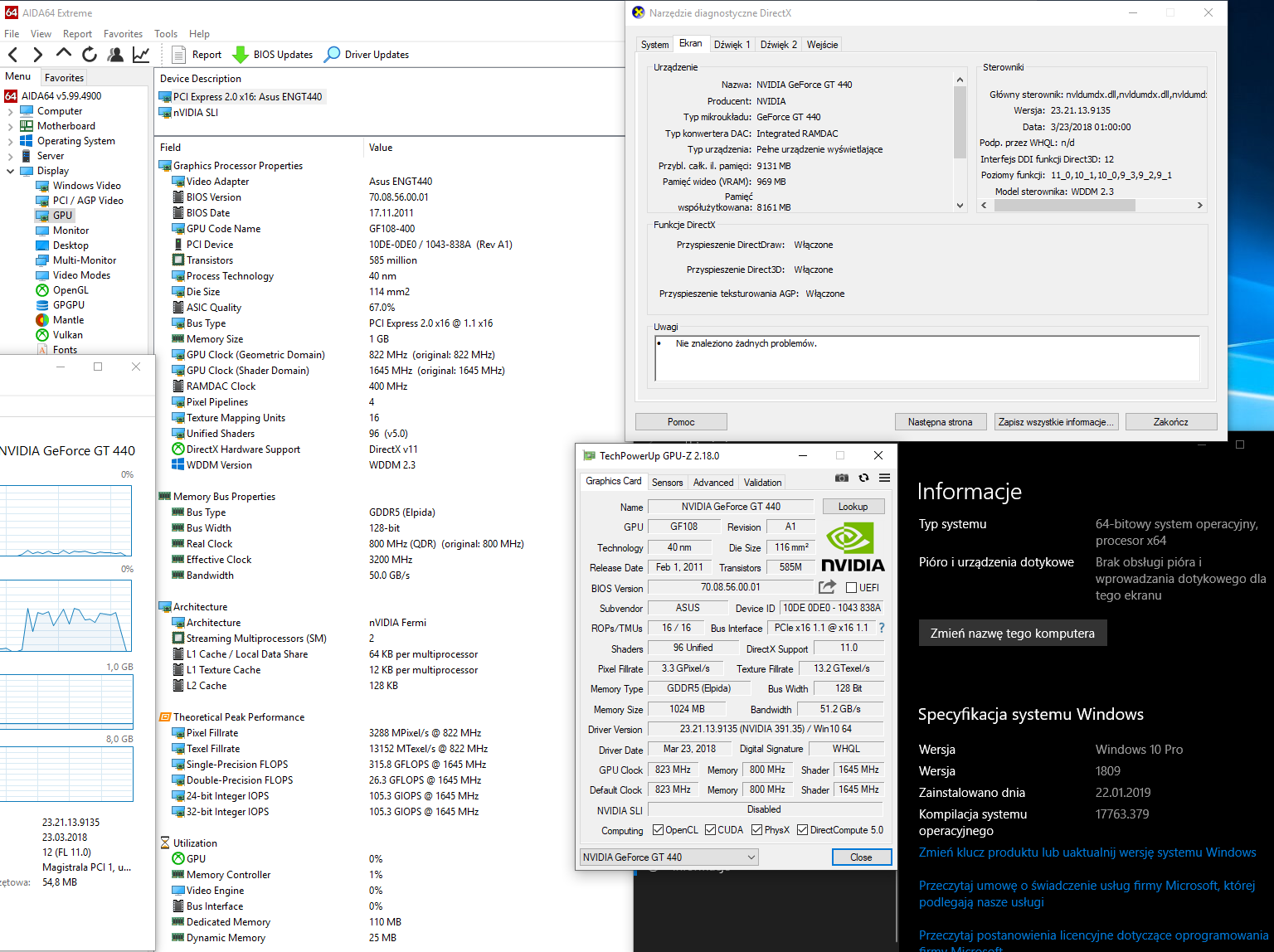1274x952 pixels.
Task: Click the up-level arrow in AIDA64 toolbar
Action: [x=63, y=54]
